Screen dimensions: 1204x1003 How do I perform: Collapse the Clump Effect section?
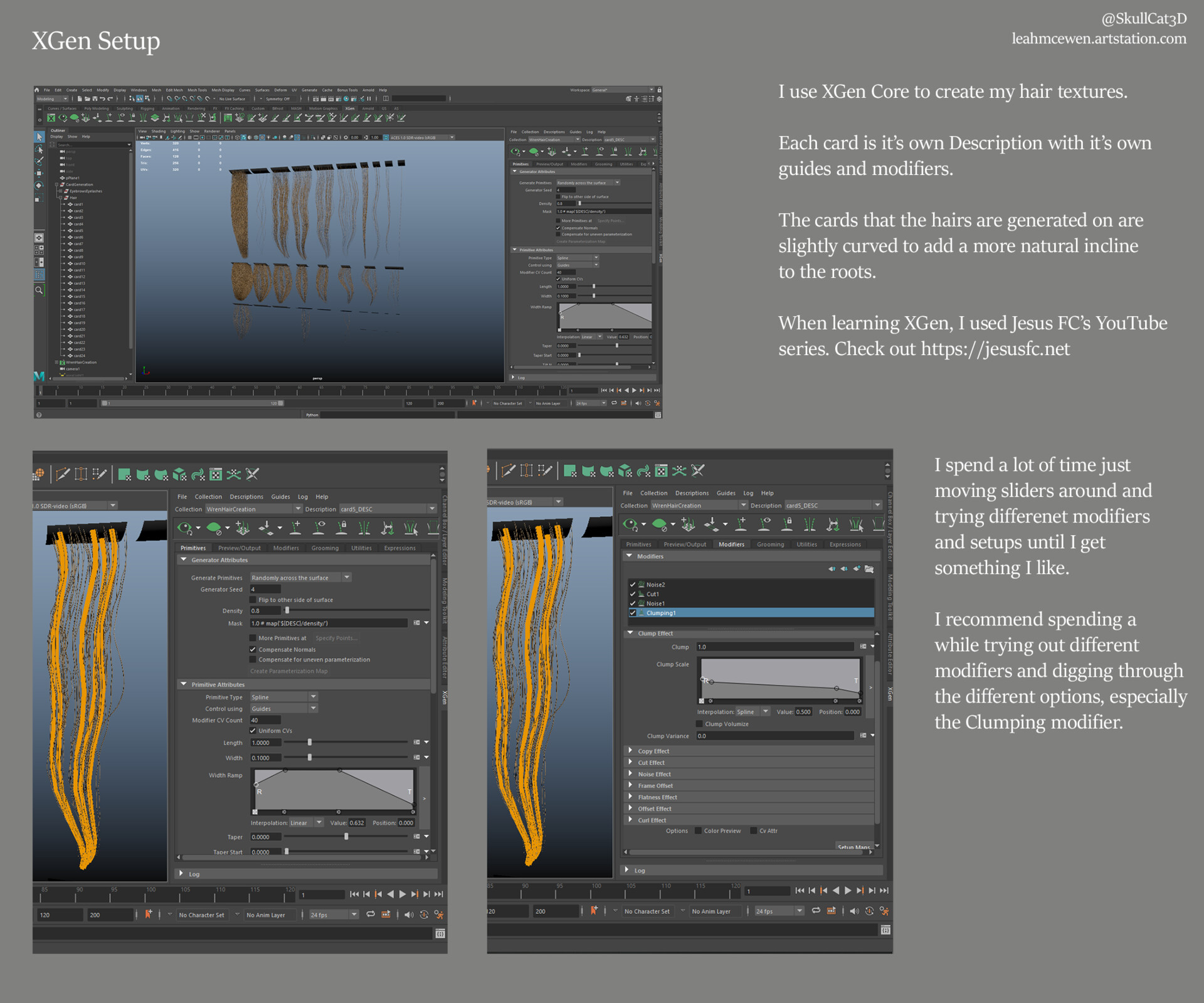pyautogui.click(x=631, y=634)
